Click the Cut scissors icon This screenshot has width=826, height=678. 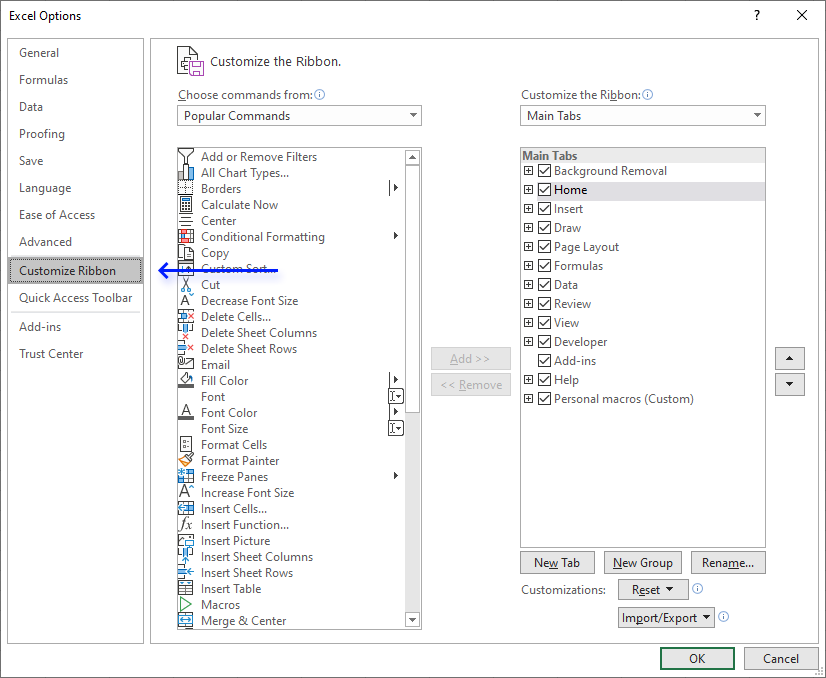(x=185, y=284)
